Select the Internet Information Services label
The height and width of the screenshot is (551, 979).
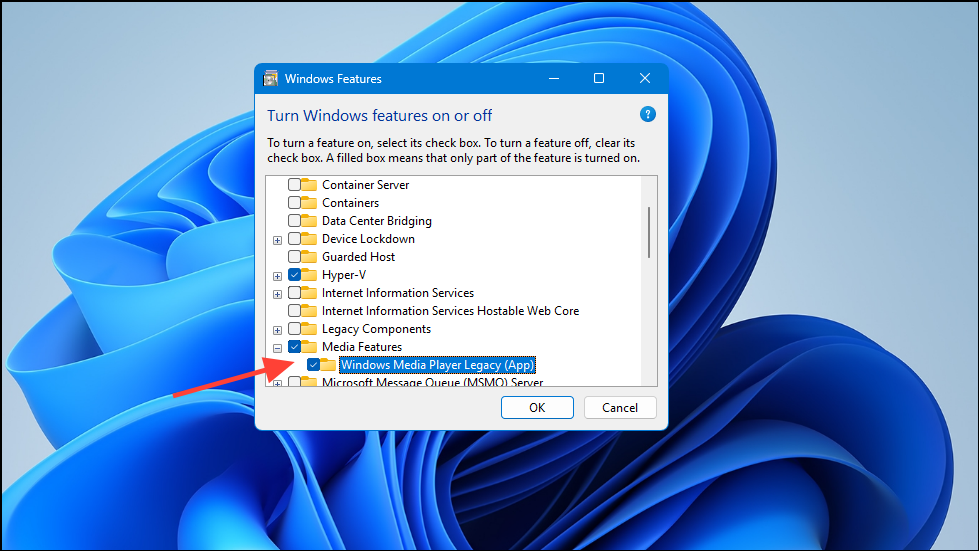[398, 293]
